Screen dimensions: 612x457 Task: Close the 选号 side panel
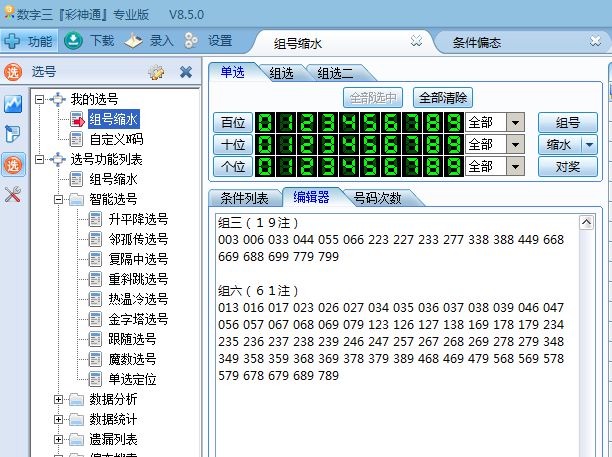[185, 72]
